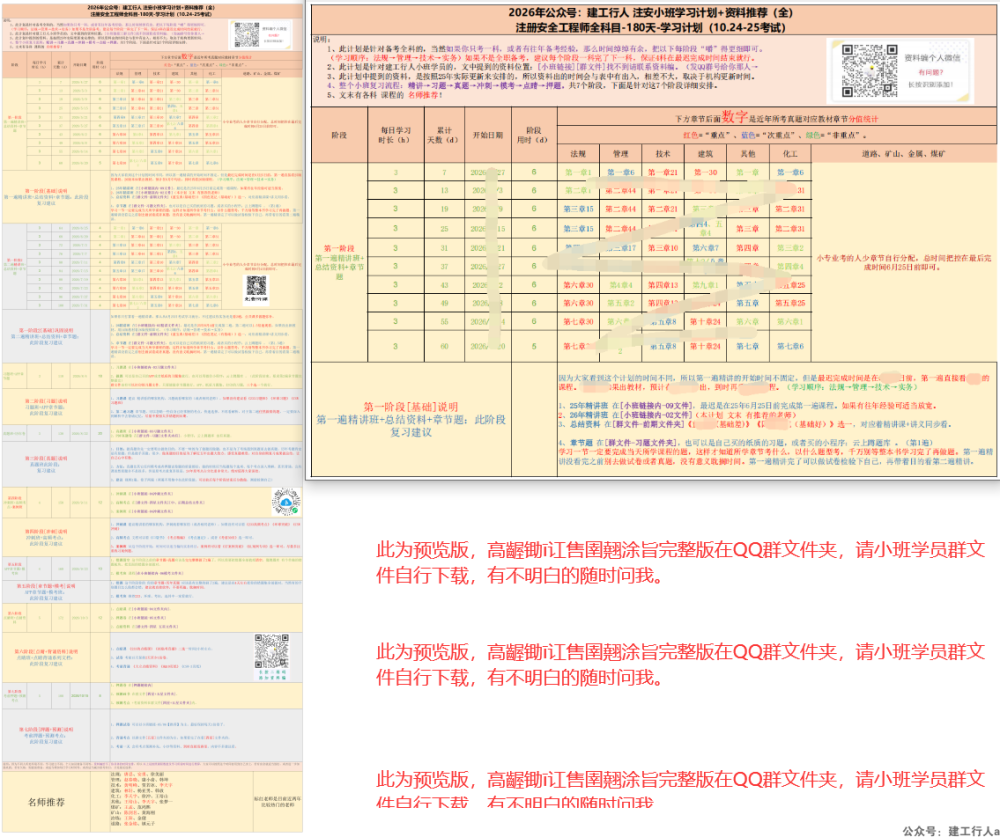Click the '资料编个人微信' label on the QR card
This screenshot has height=837, width=1000.
[932, 58]
